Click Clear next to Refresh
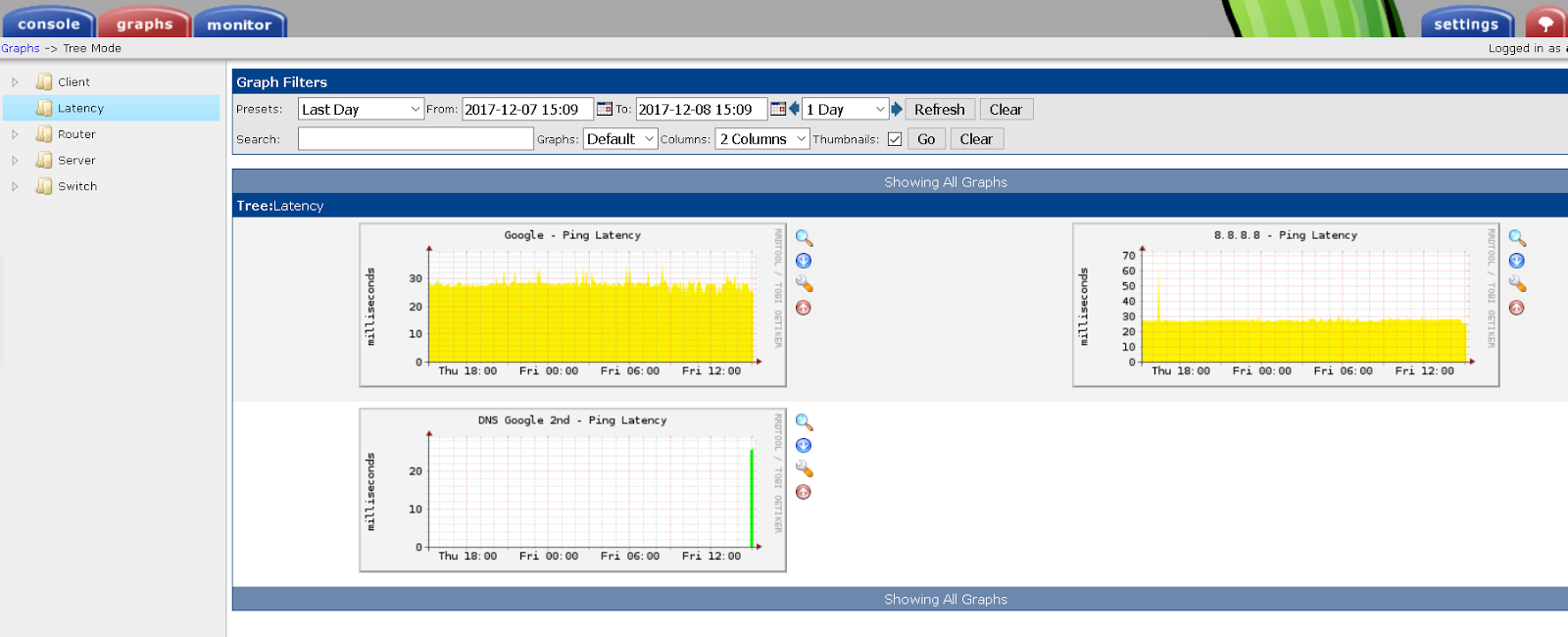The image size is (1568, 637). pyautogui.click(x=1005, y=109)
